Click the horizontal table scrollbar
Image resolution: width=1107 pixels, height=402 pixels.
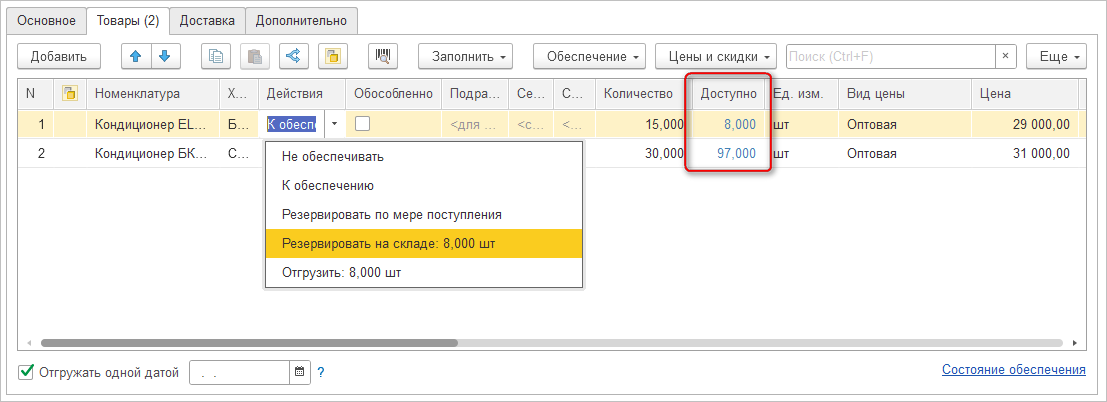click(x=250, y=342)
